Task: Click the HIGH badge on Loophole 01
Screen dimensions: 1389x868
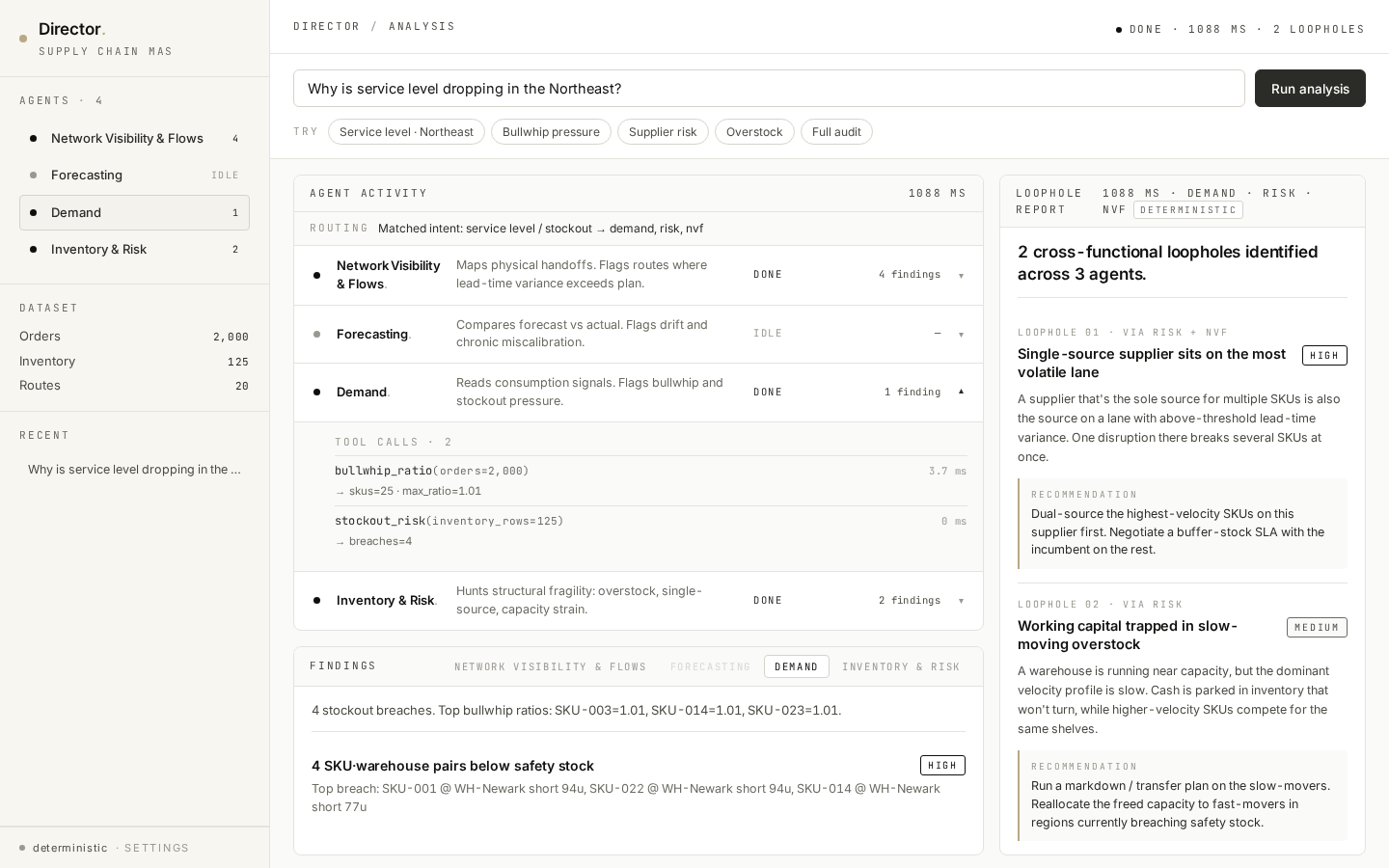Action: (x=1324, y=355)
